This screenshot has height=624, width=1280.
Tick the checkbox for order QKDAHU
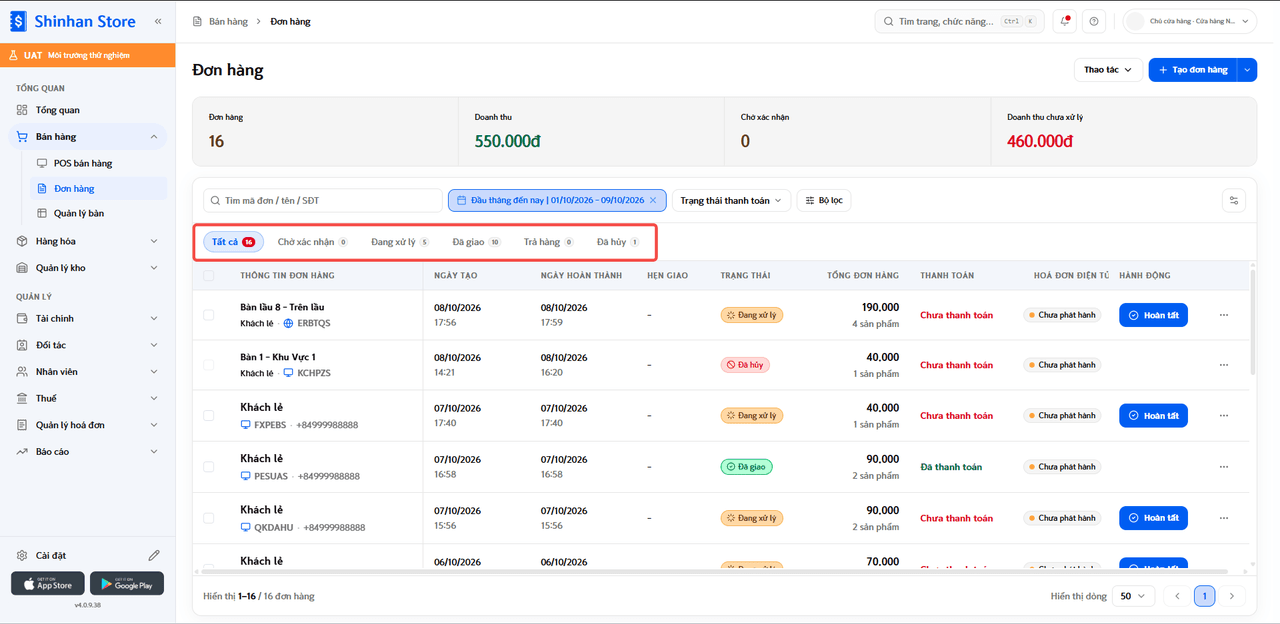[209, 518]
